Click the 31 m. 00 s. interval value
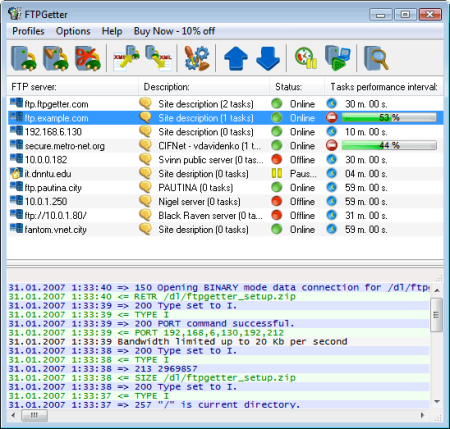The width and height of the screenshot is (450, 429). click(x=366, y=215)
